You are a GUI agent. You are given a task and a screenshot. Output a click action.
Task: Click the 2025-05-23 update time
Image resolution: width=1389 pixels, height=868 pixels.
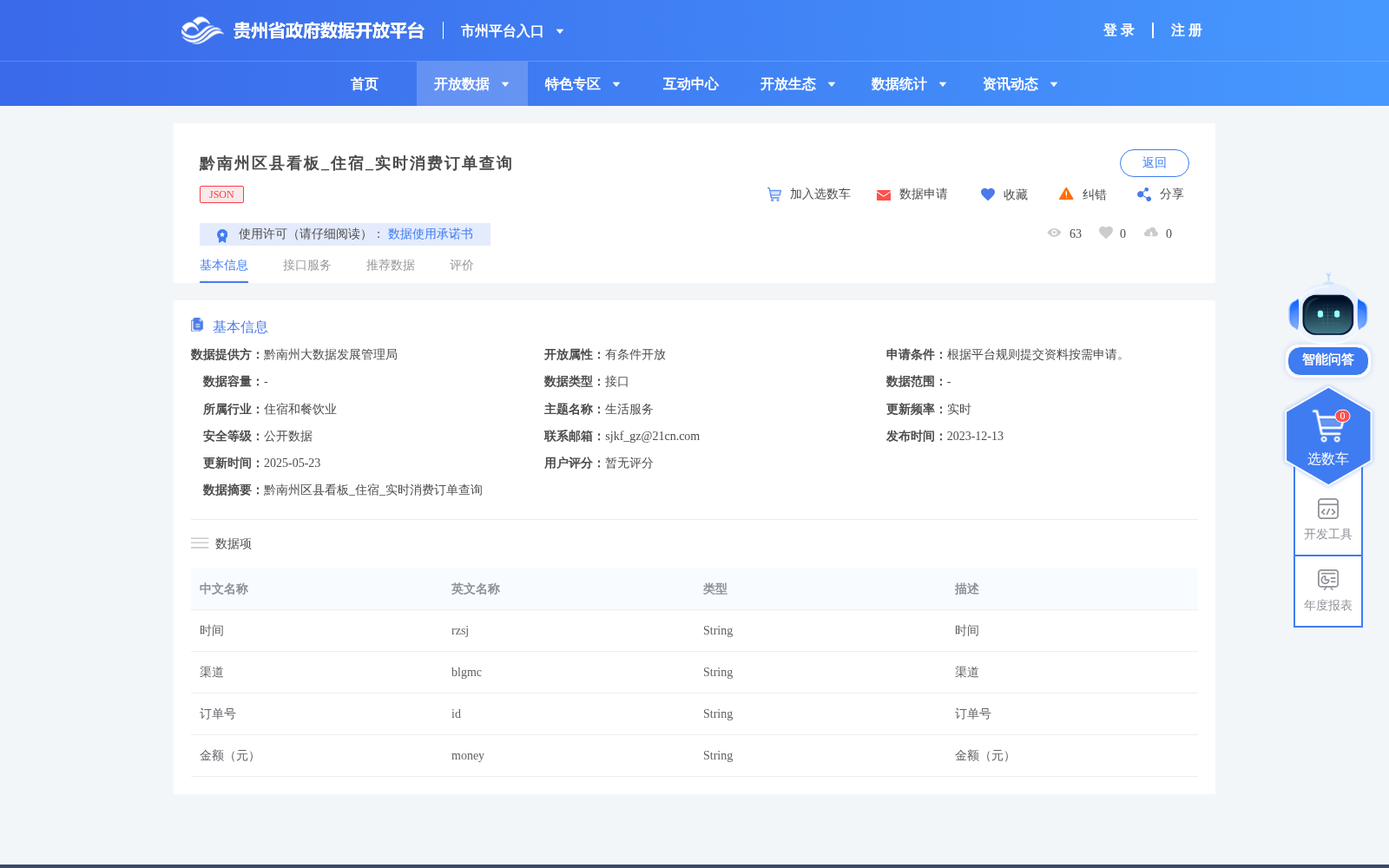click(292, 464)
